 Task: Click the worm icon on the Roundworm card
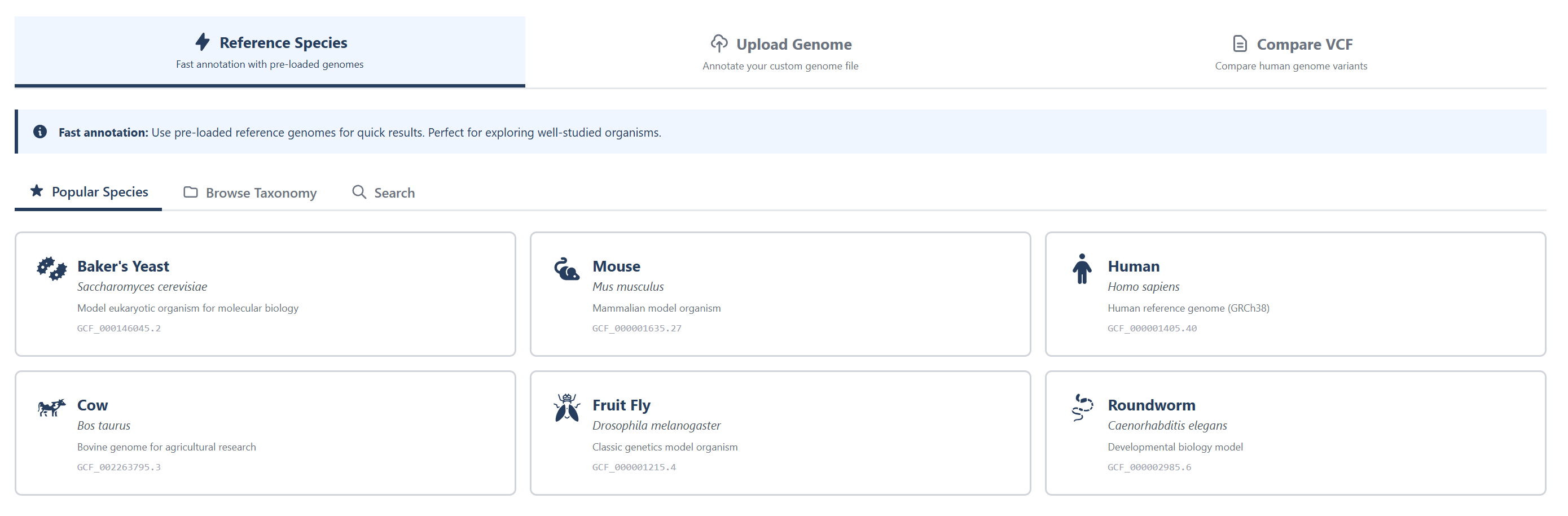1081,407
